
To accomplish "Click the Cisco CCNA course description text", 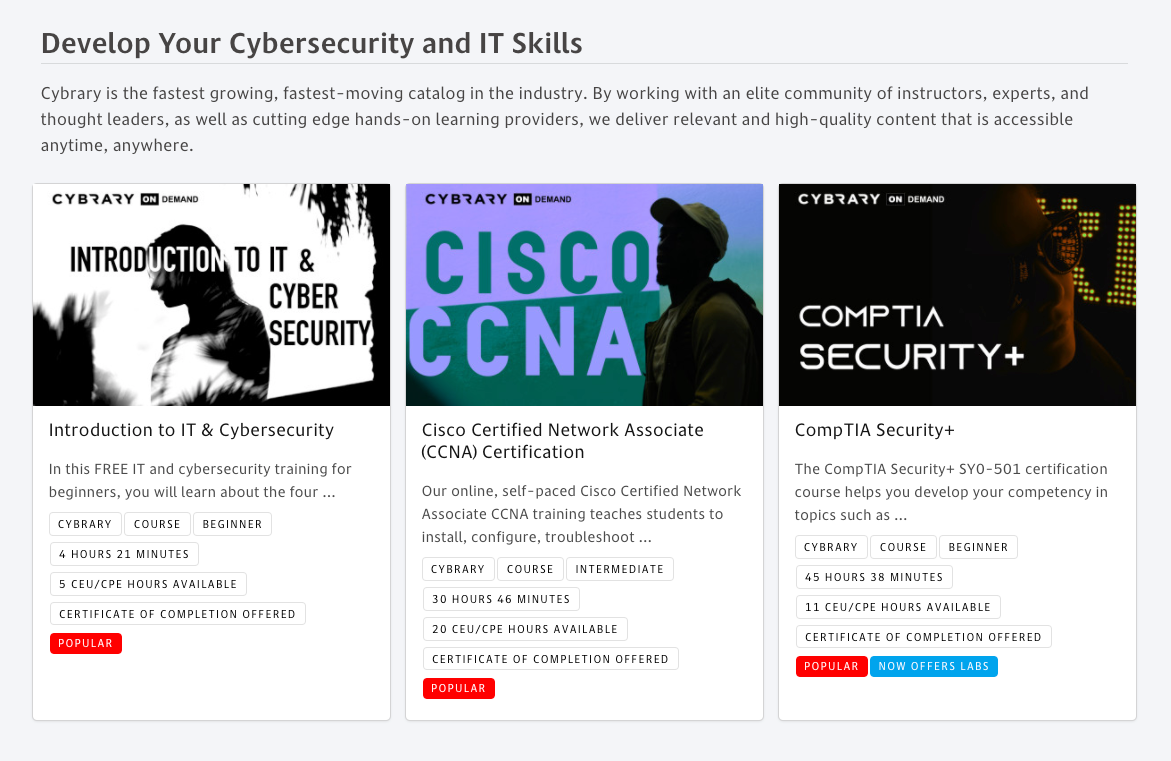I will 581,514.
